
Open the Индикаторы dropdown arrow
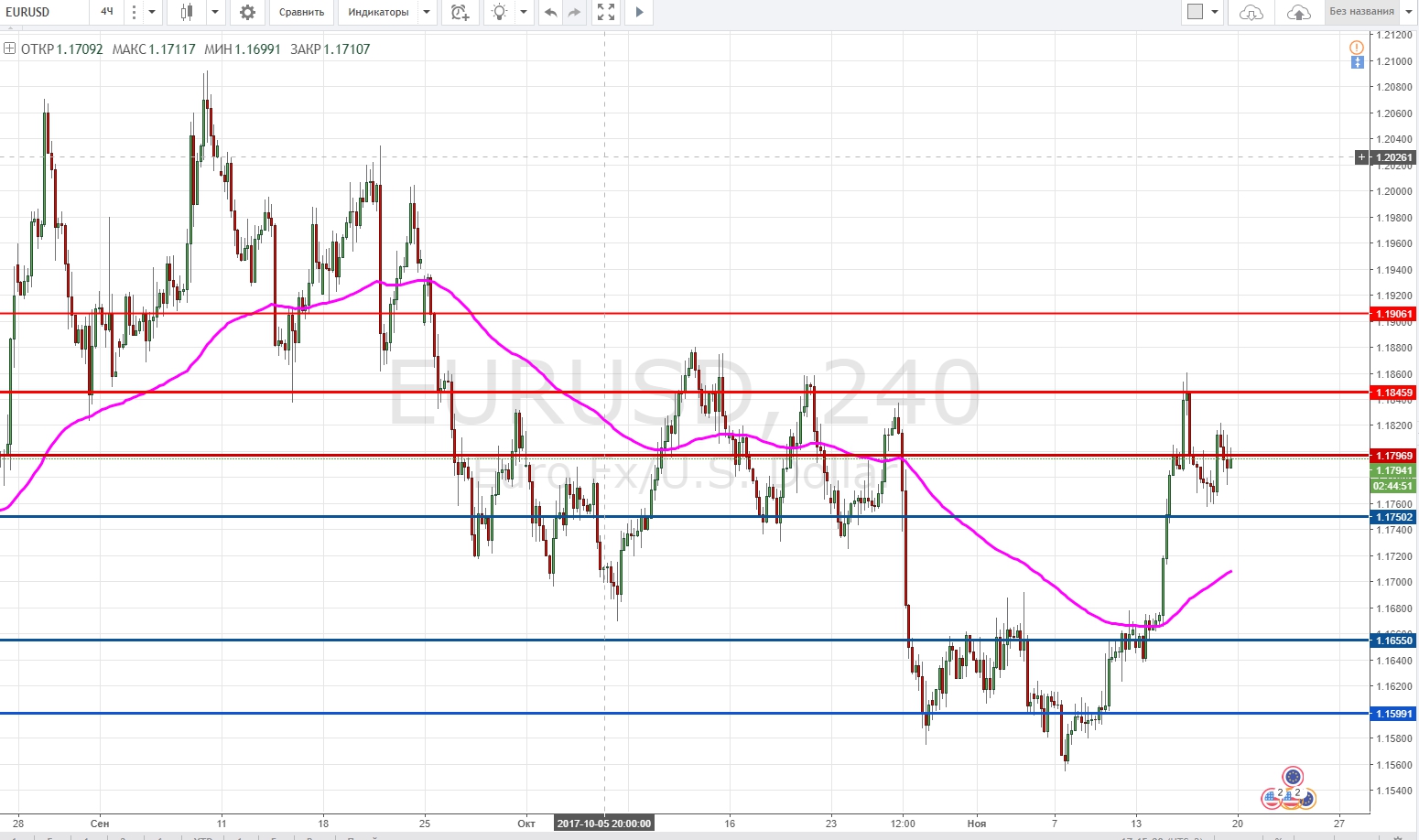tap(427, 12)
